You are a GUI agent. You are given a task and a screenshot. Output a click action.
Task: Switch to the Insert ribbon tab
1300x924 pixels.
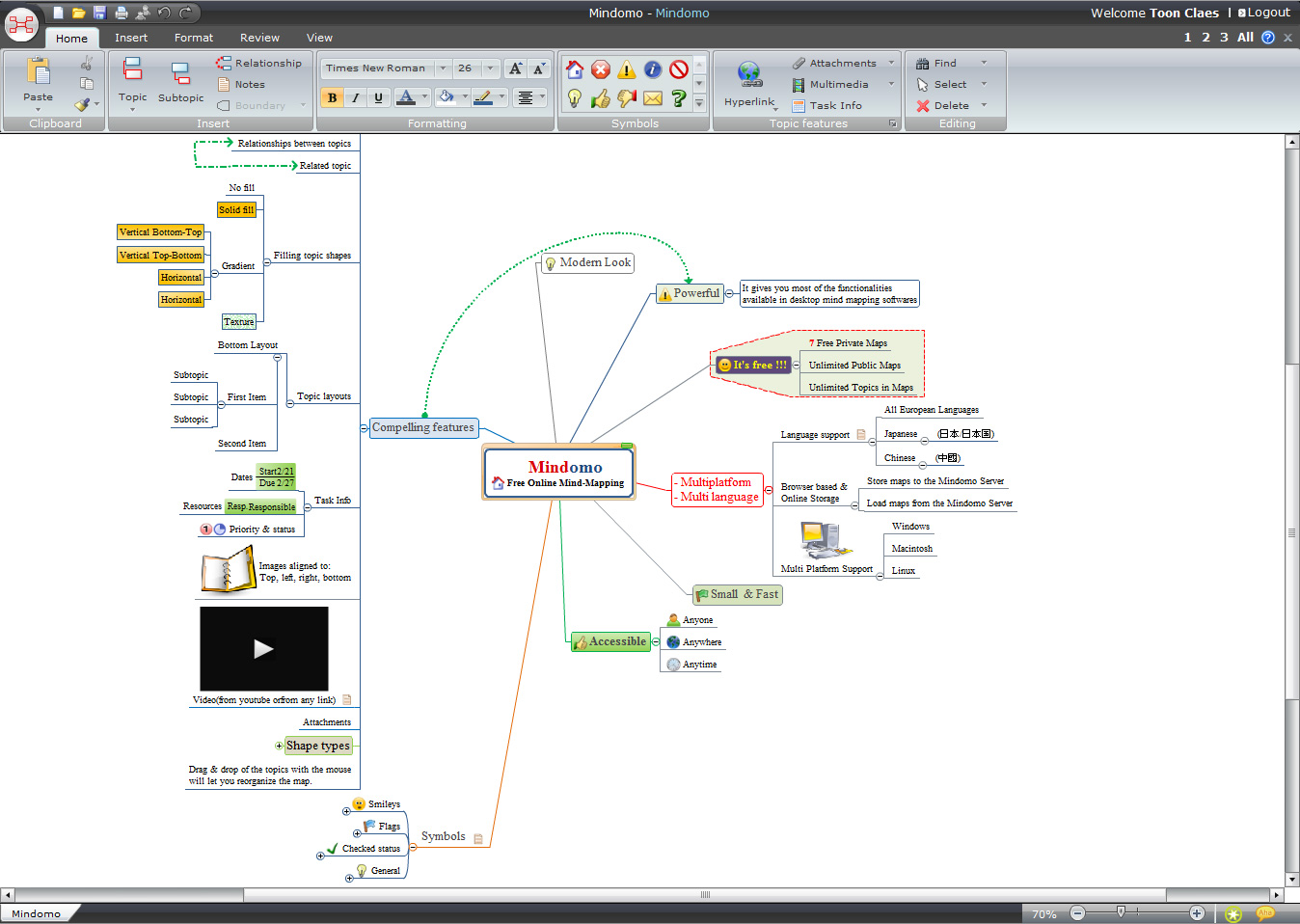(x=131, y=38)
